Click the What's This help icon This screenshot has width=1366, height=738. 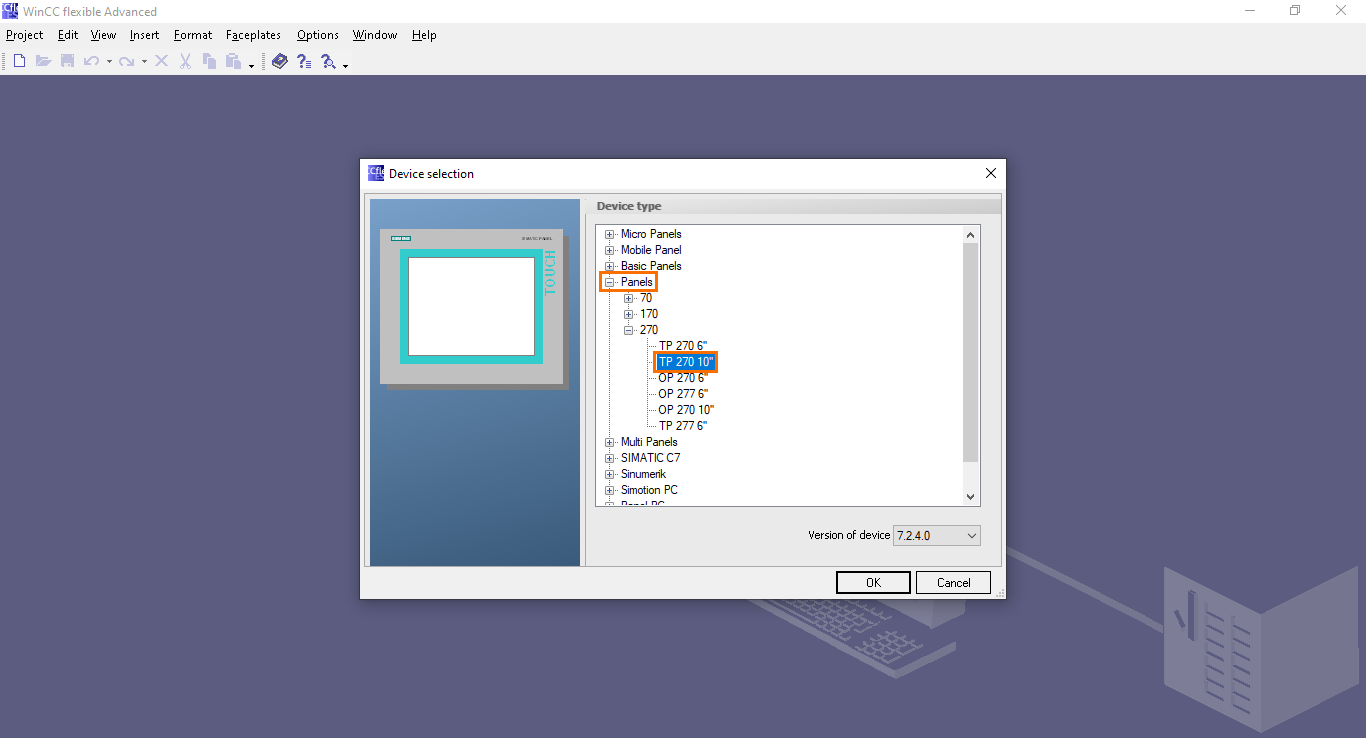pos(304,61)
